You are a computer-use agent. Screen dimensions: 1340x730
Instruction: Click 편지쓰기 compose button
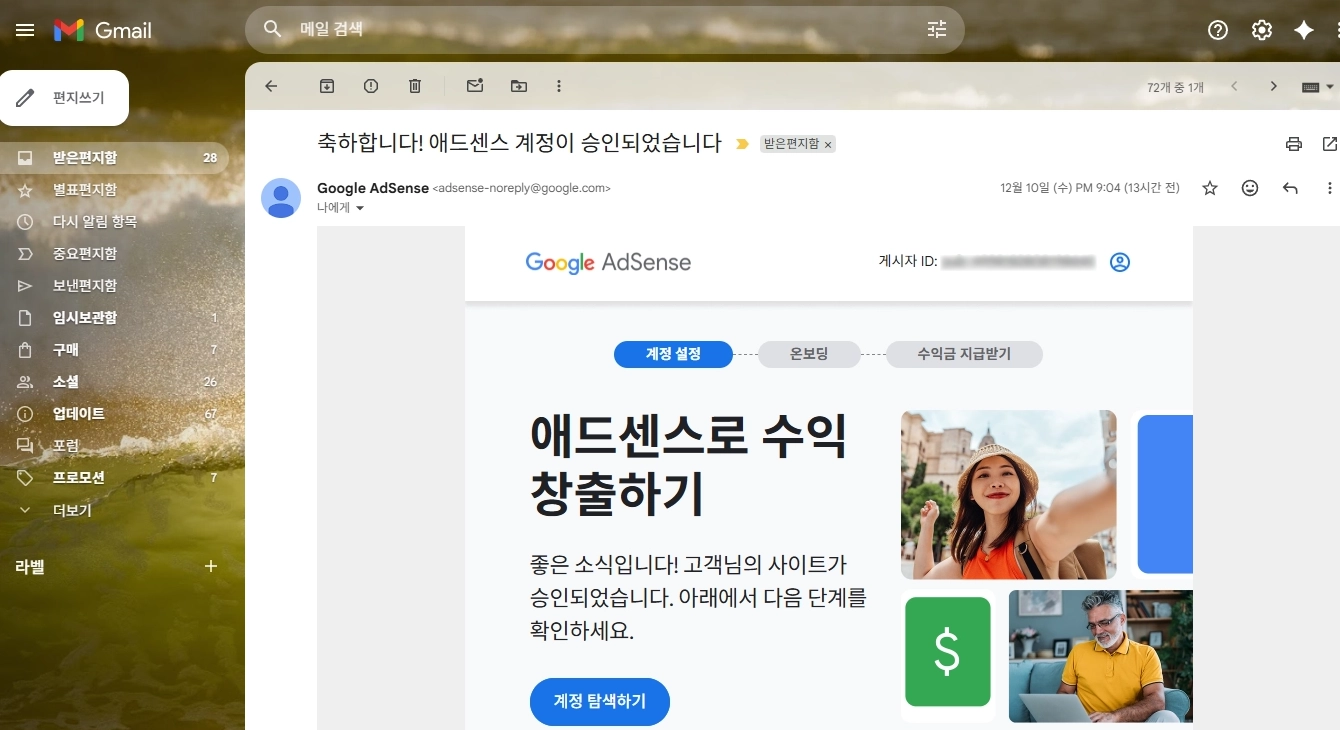[64, 98]
